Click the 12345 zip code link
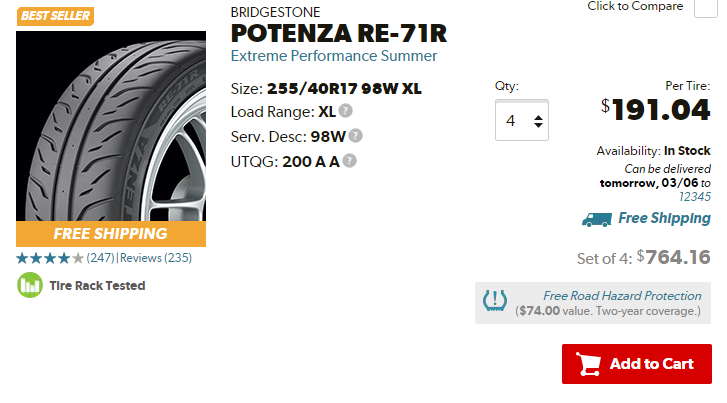727x403 pixels. tap(694, 197)
